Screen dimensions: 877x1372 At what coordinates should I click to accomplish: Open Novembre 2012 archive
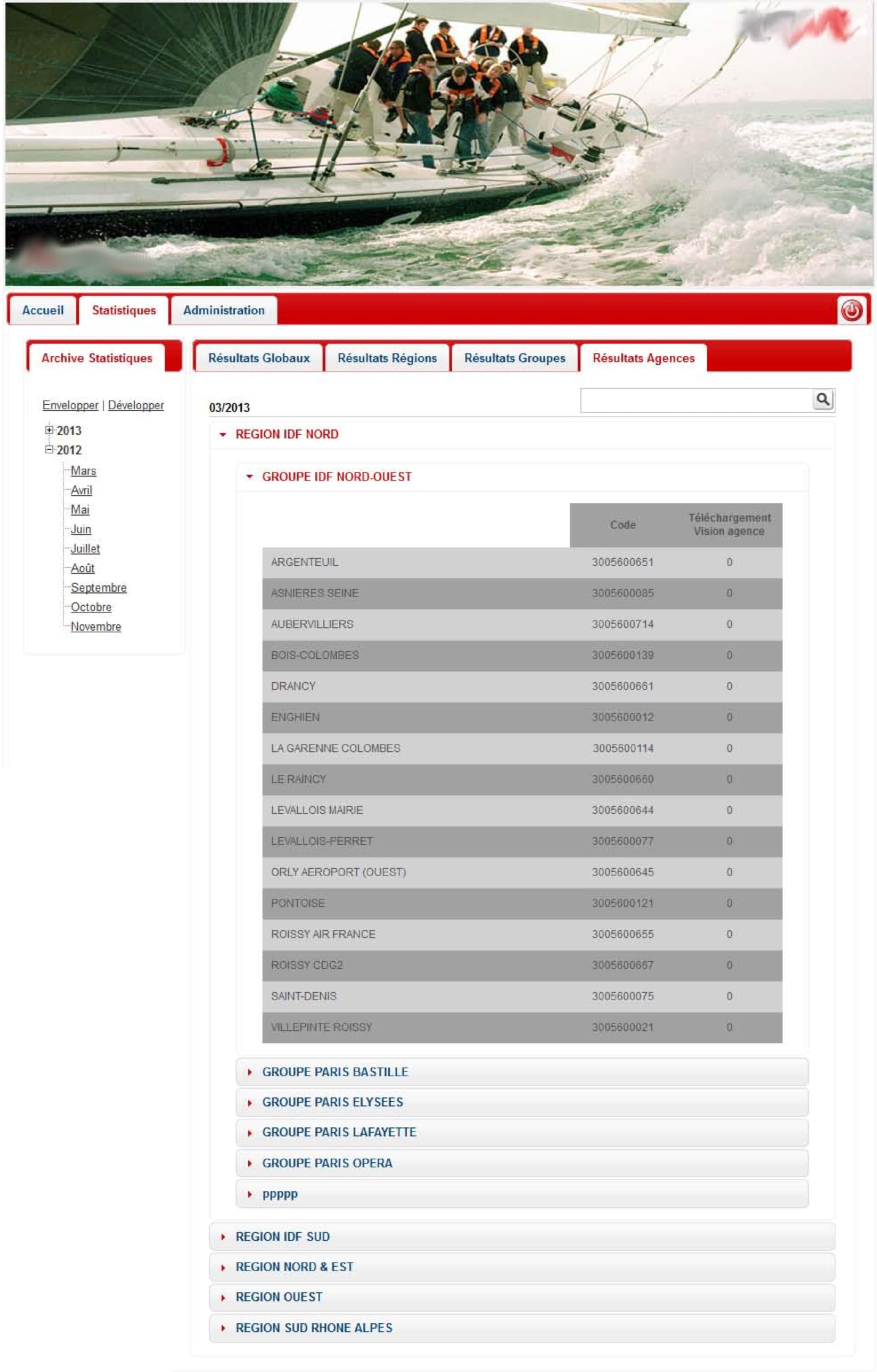click(x=96, y=627)
